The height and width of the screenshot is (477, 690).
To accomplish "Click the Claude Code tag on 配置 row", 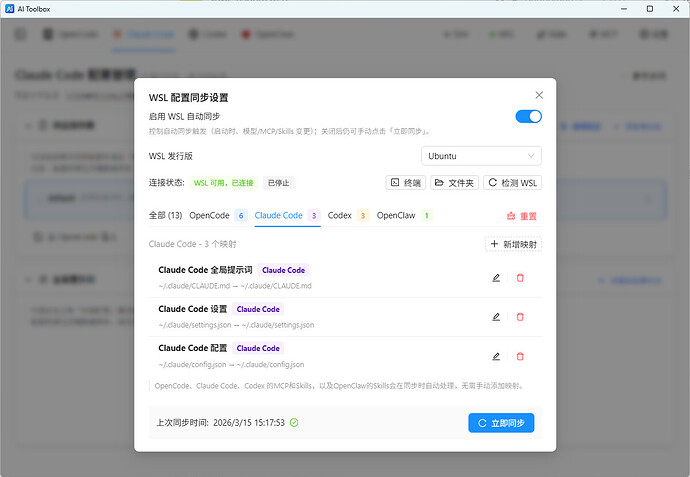I will [x=258, y=349].
